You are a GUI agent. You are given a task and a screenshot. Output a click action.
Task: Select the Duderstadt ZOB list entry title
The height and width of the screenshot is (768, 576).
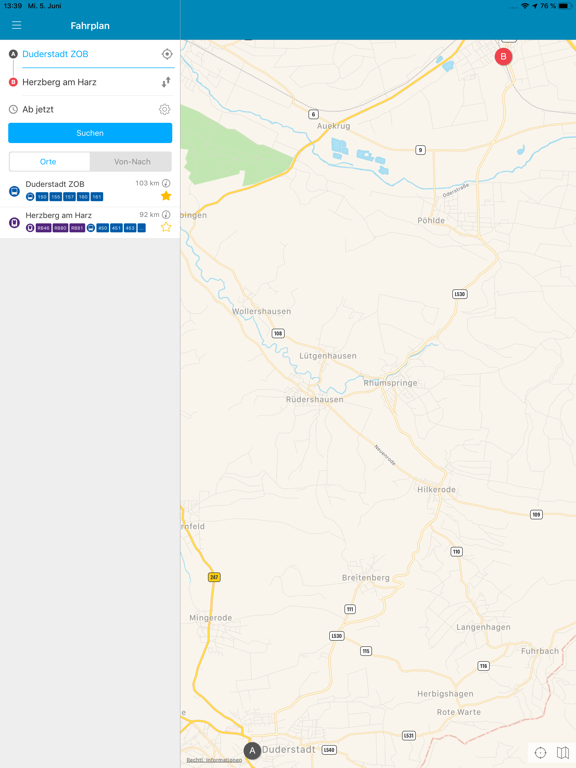pyautogui.click(x=55, y=184)
